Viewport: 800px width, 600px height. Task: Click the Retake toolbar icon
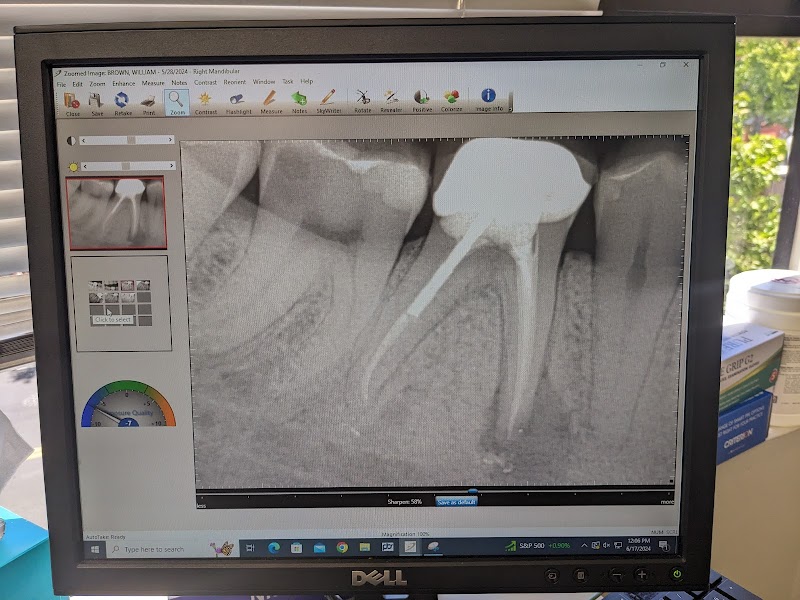point(122,103)
